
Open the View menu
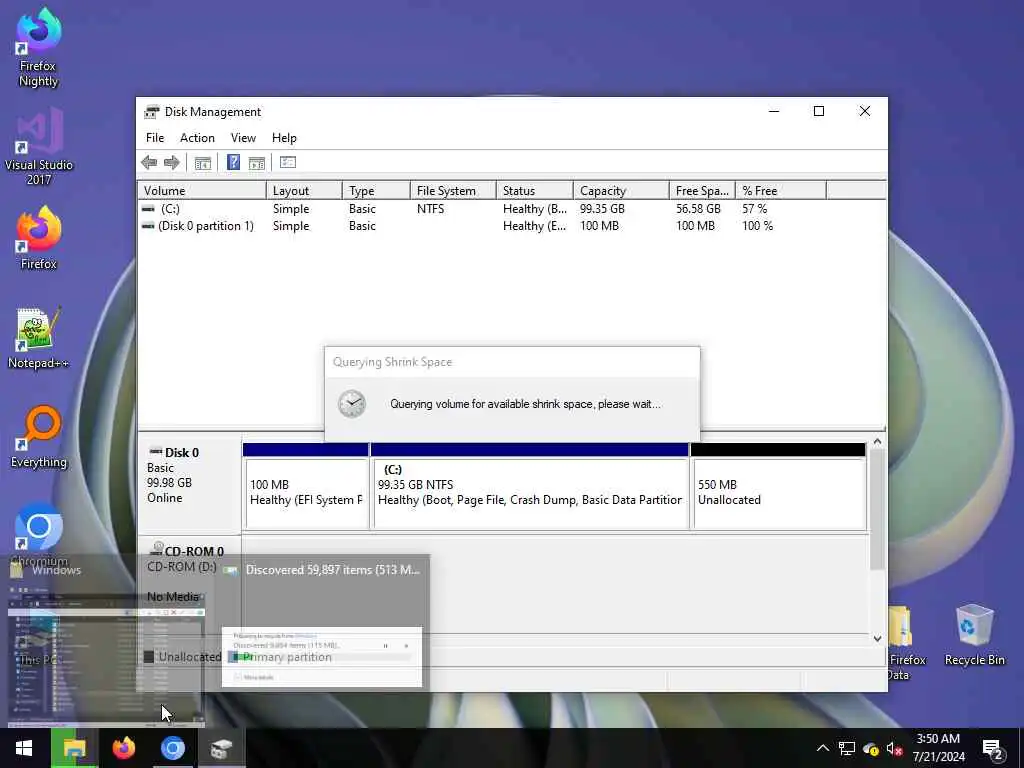tap(243, 138)
